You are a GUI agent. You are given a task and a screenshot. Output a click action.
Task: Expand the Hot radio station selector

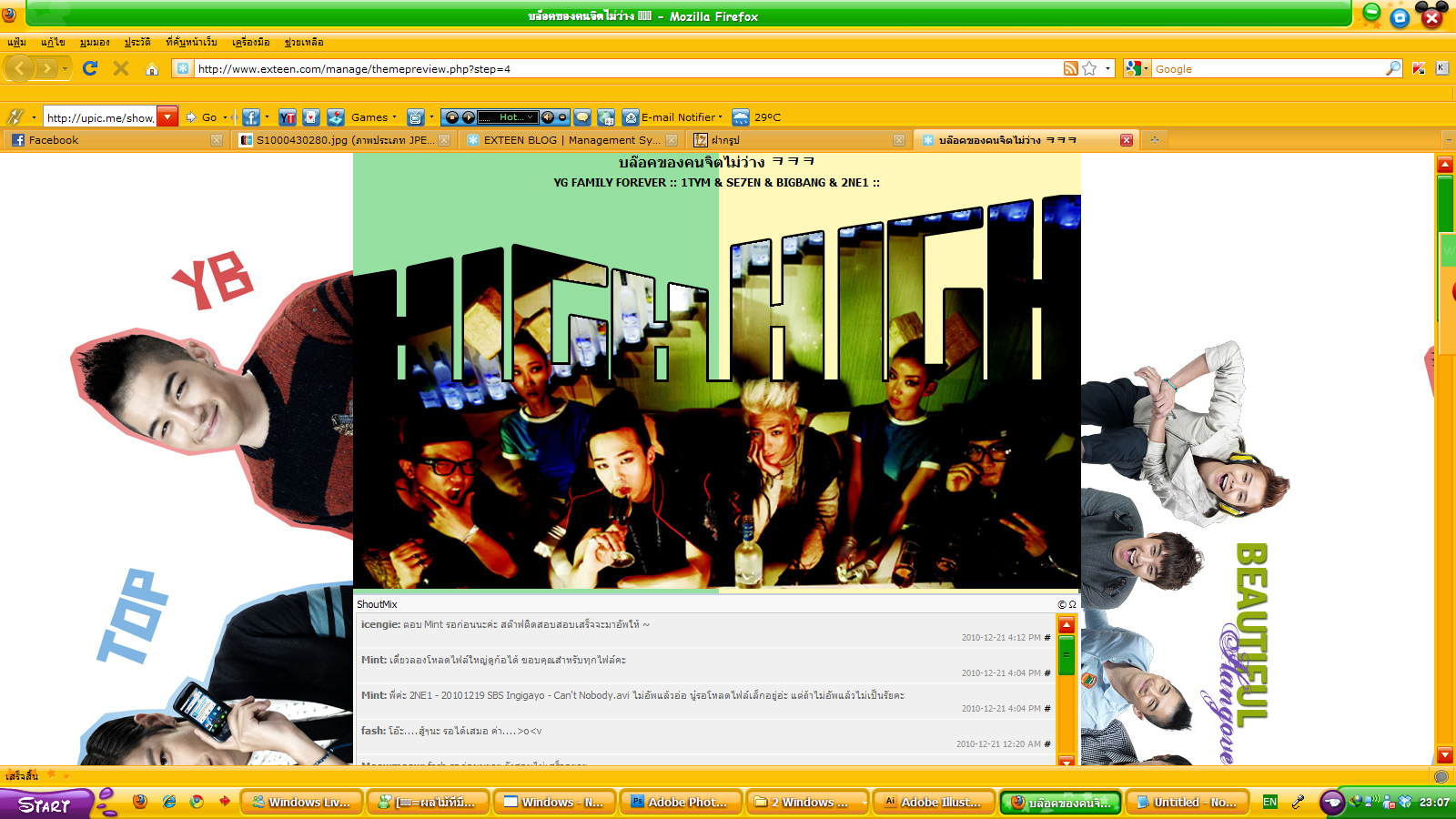[x=508, y=117]
